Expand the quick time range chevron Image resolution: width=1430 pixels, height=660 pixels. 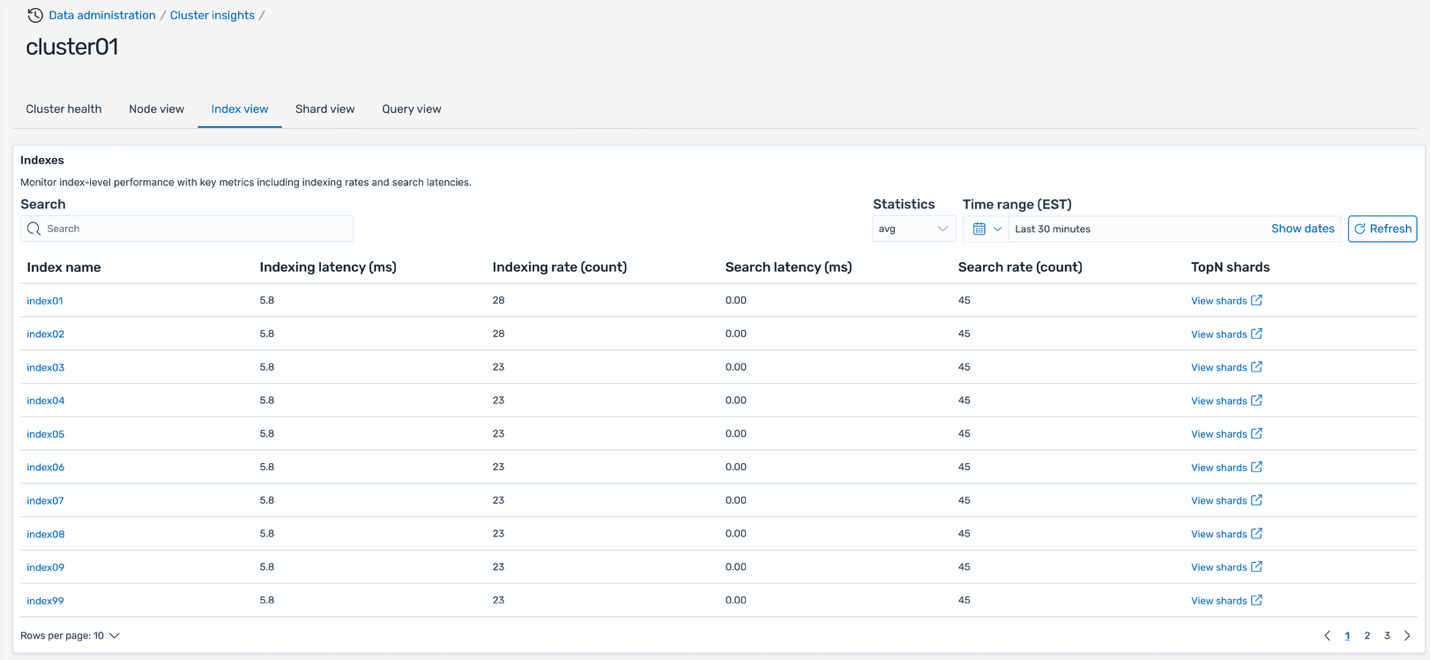click(x=997, y=229)
